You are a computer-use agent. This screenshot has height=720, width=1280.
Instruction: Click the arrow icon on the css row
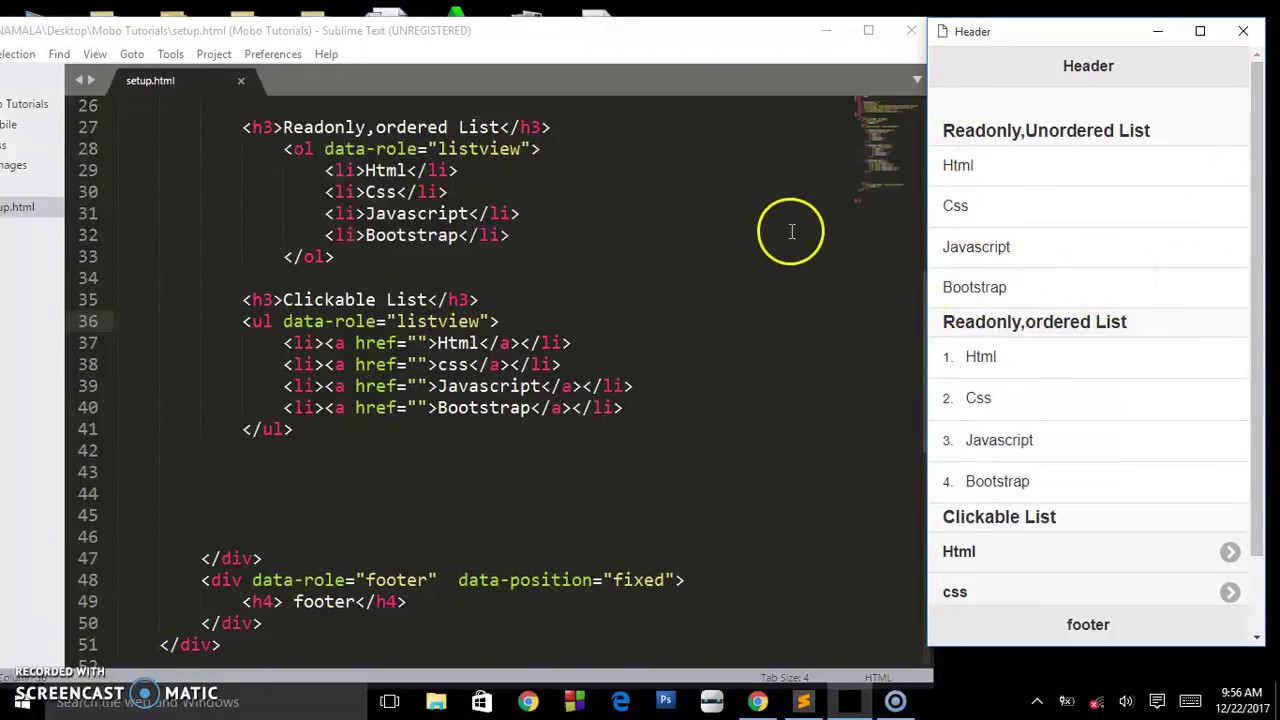coord(1230,593)
